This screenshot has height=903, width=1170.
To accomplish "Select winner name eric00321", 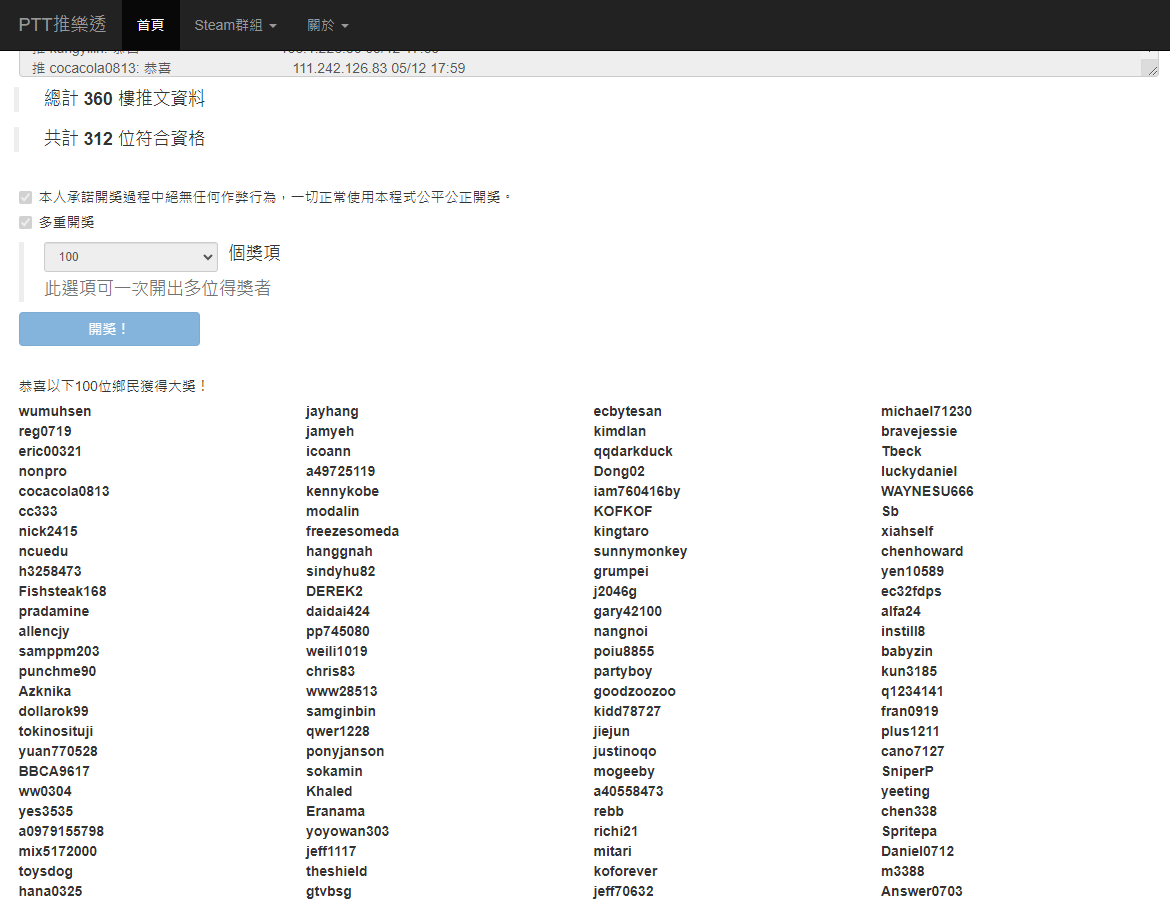I will coord(50,452).
